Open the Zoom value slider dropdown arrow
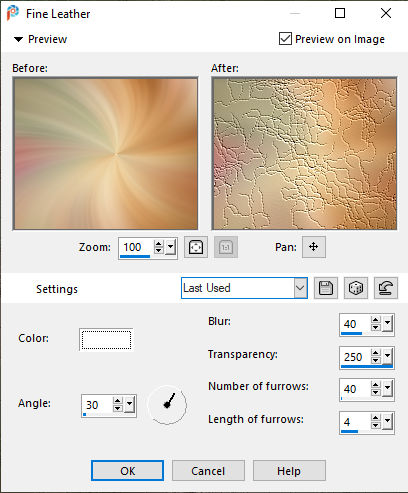The image size is (408, 493). pos(170,247)
